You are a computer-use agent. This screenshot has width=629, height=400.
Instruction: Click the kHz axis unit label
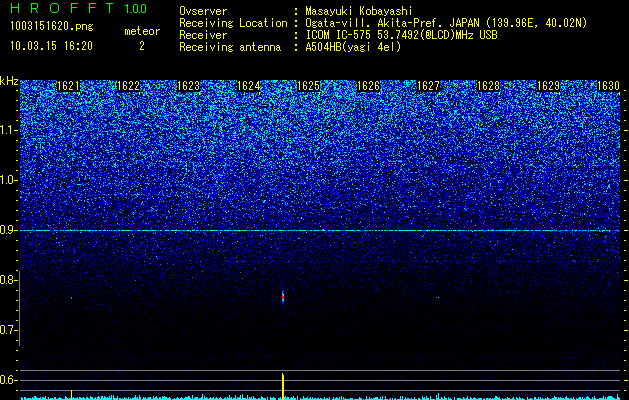pyautogui.click(x=9, y=81)
